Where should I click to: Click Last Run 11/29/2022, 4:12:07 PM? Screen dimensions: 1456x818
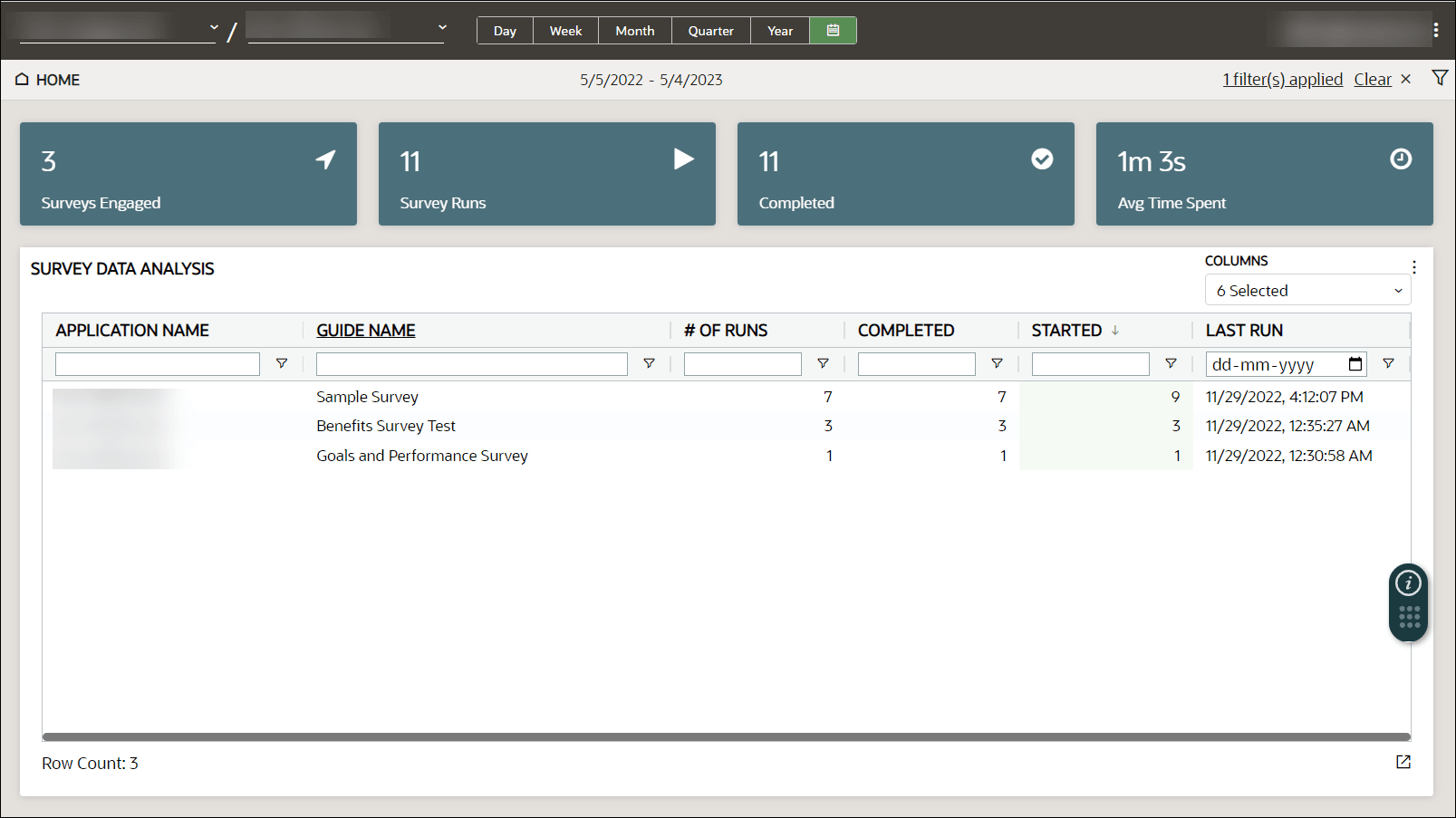(x=1284, y=397)
